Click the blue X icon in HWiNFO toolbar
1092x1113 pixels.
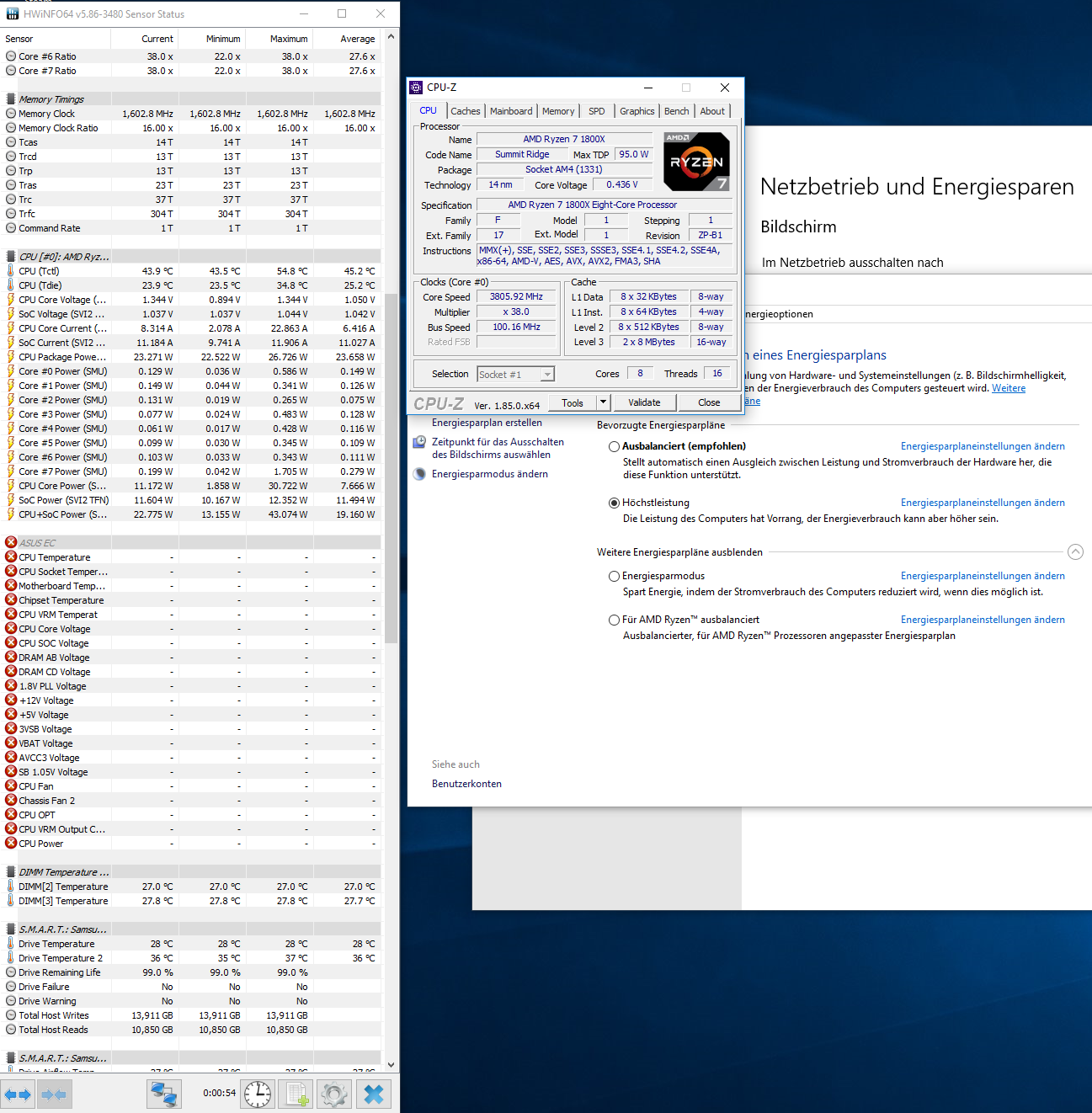click(x=374, y=1094)
